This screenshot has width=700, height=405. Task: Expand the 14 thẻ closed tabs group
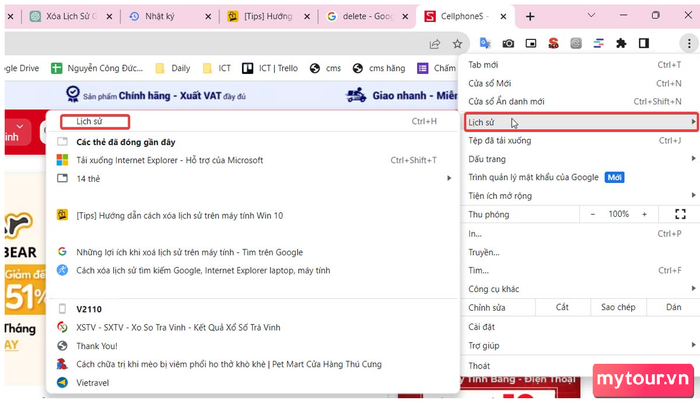point(253,179)
